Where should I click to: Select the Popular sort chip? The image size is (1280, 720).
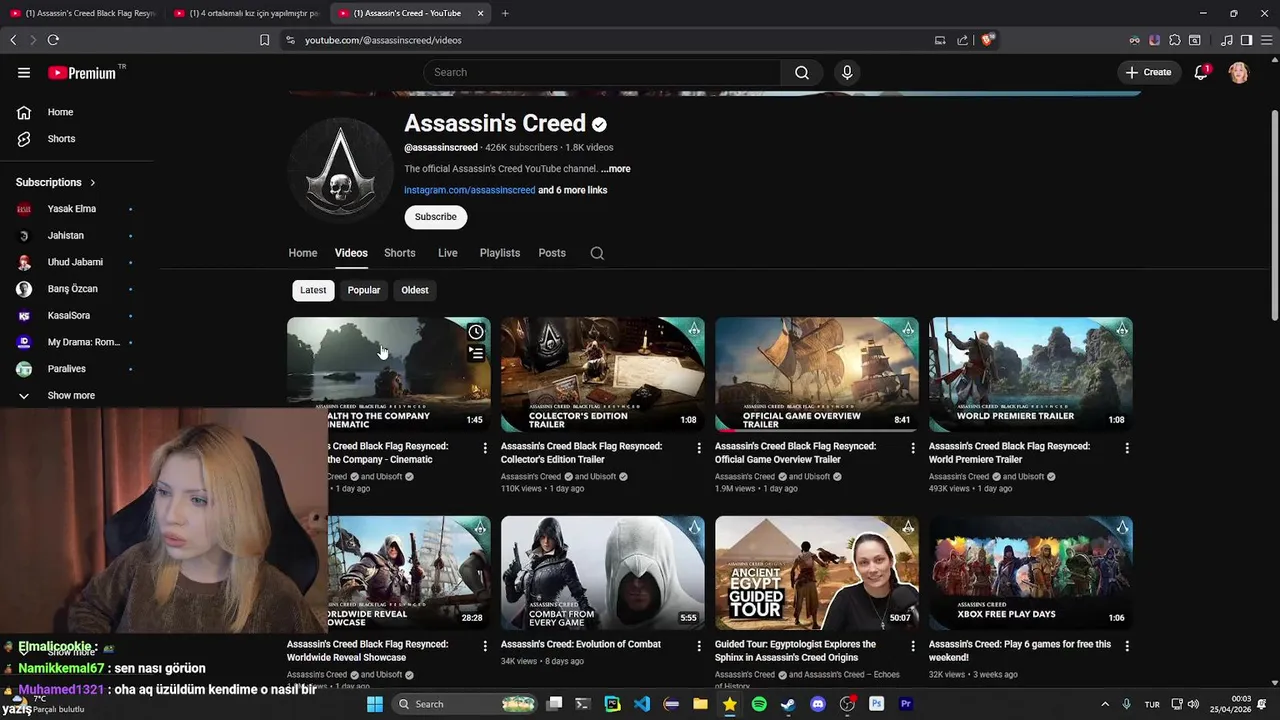364,290
